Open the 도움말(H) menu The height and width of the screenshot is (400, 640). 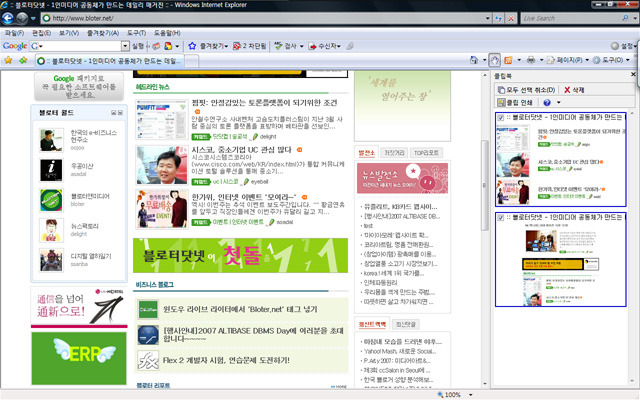pyautogui.click(x=167, y=33)
